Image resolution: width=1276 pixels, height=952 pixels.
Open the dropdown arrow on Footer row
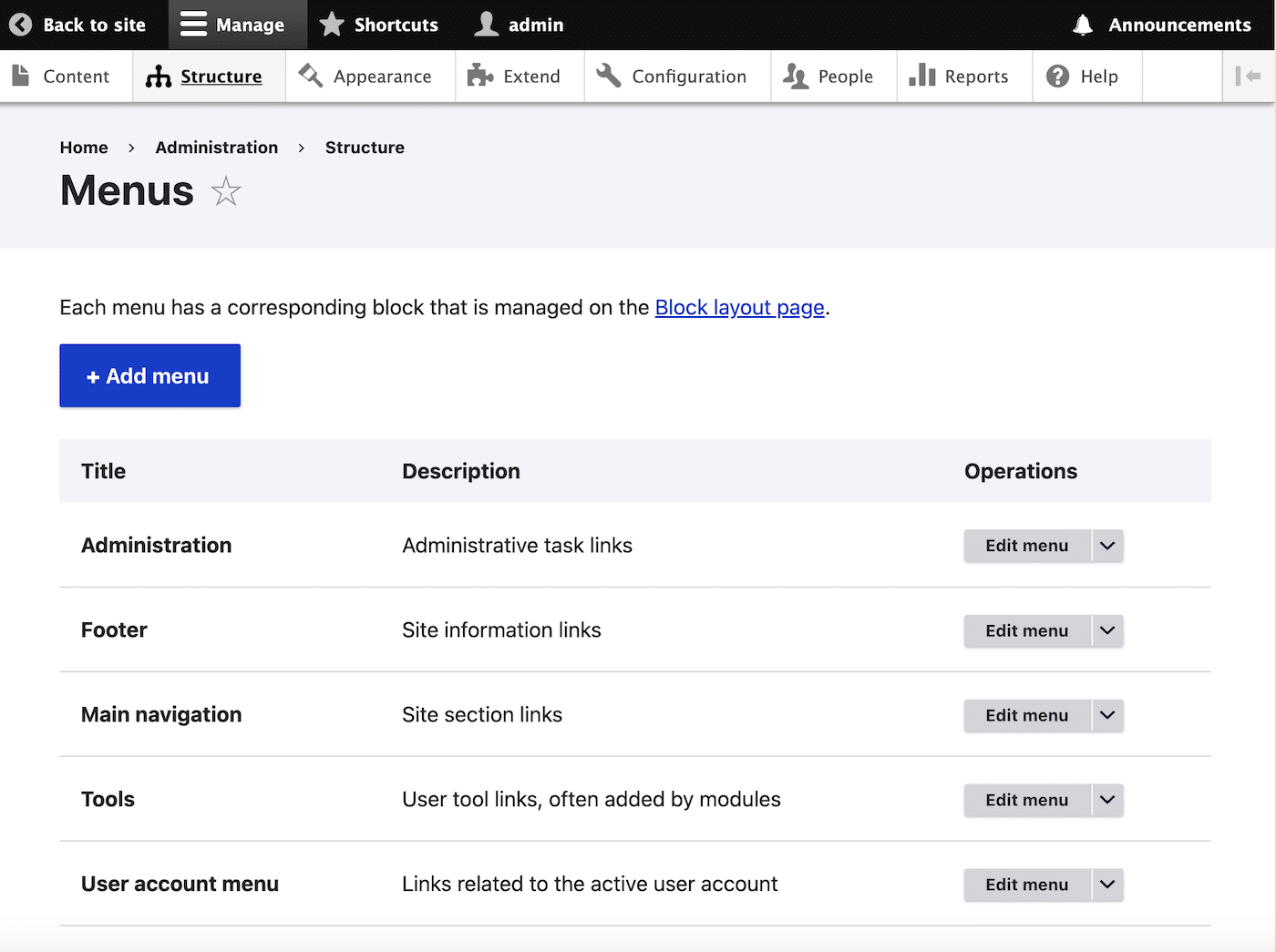coord(1106,630)
